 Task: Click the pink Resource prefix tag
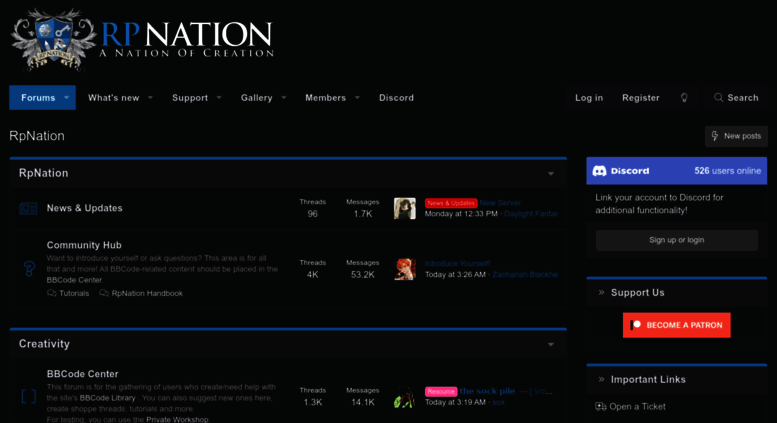tap(441, 391)
